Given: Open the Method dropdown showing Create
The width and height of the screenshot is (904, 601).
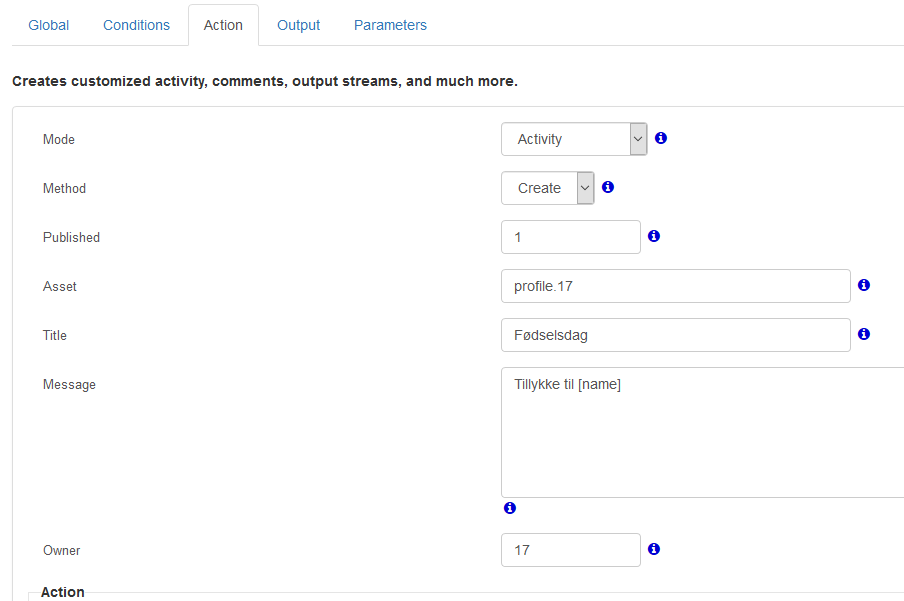Looking at the screenshot, I should (x=548, y=188).
